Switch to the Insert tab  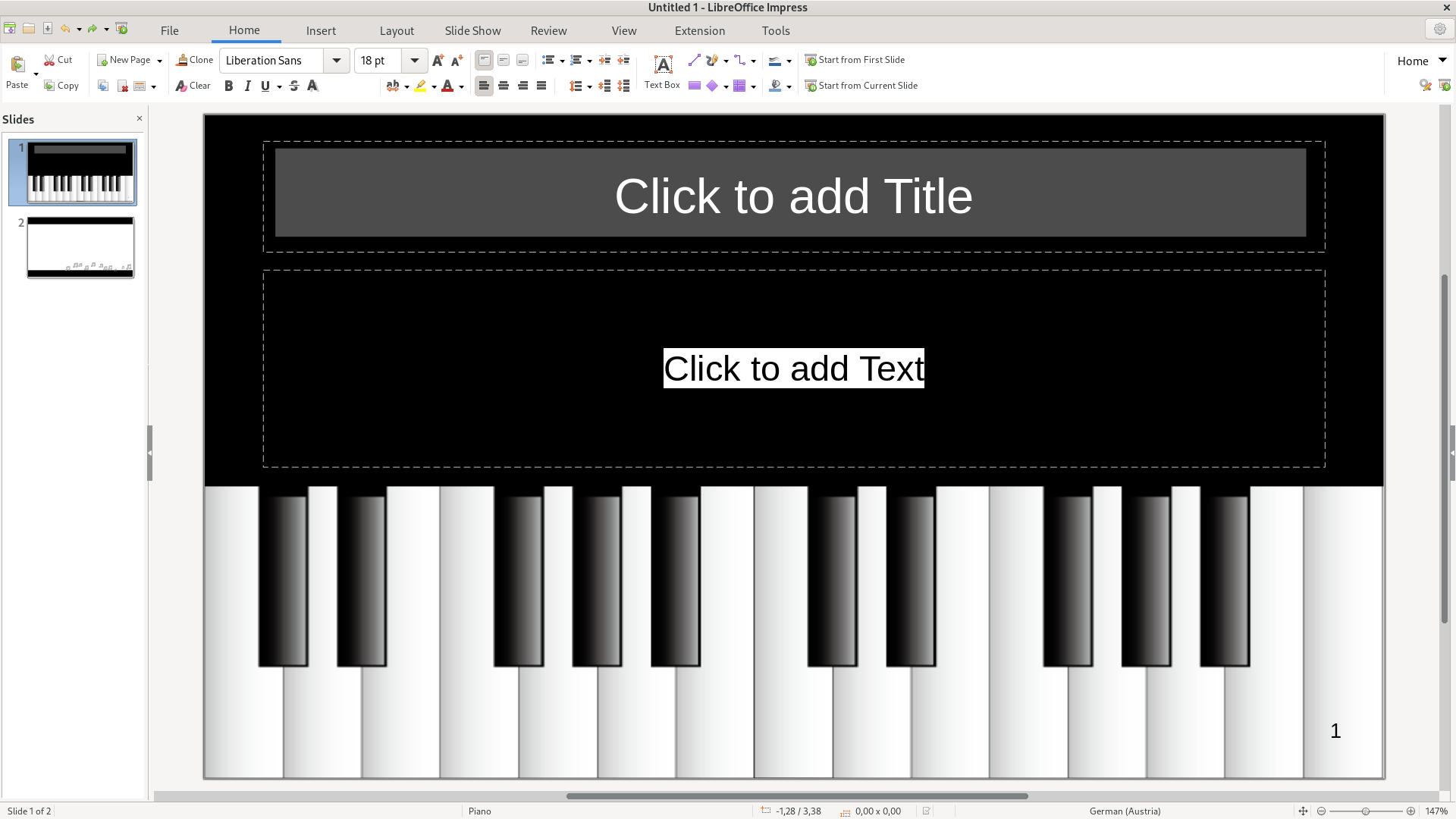321,31
